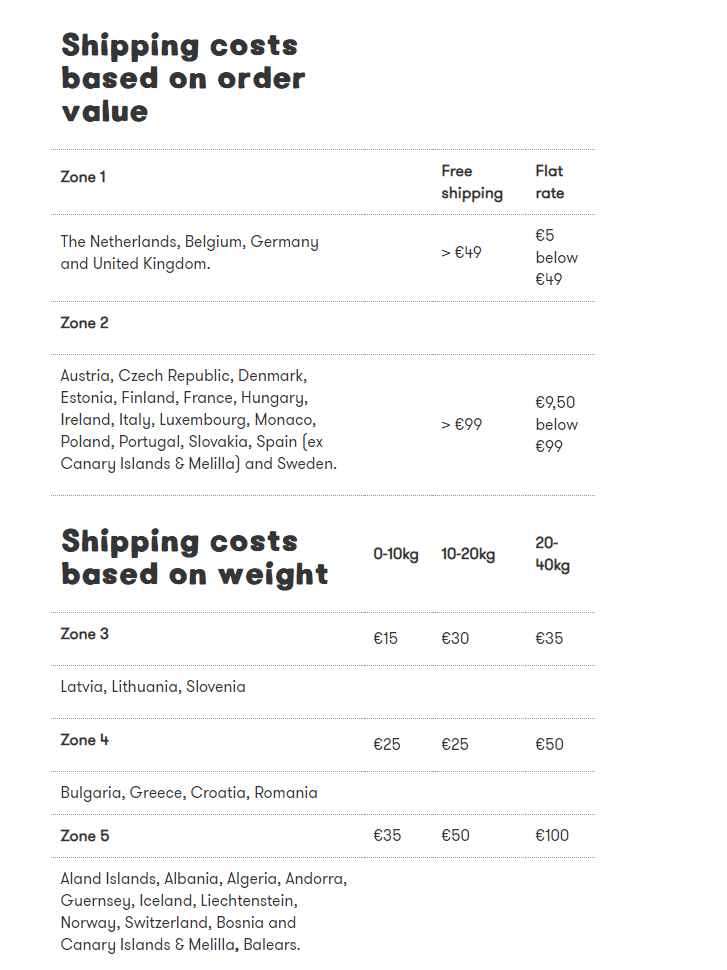
Task: Select the Zone 2 row label
Action: 84,323
